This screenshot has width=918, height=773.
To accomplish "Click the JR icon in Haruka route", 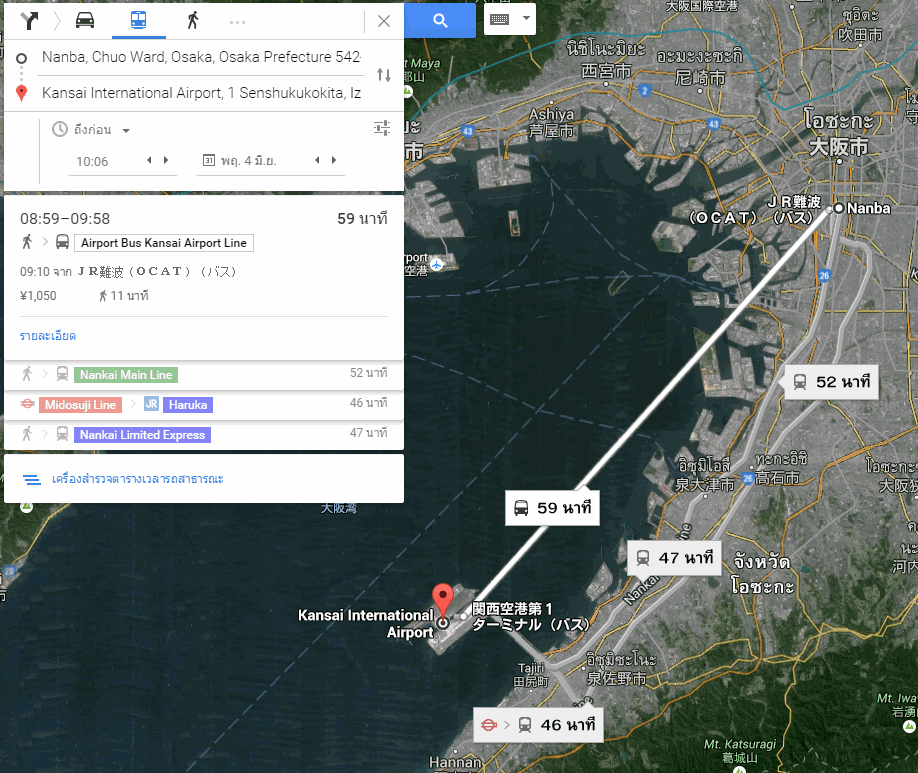I will point(151,404).
